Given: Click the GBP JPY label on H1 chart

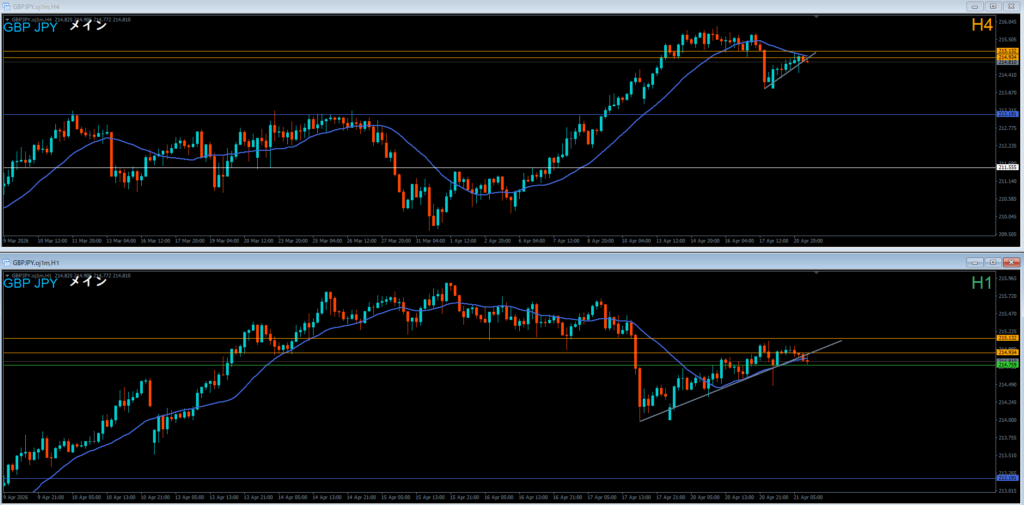Looking at the screenshot, I should (31, 283).
